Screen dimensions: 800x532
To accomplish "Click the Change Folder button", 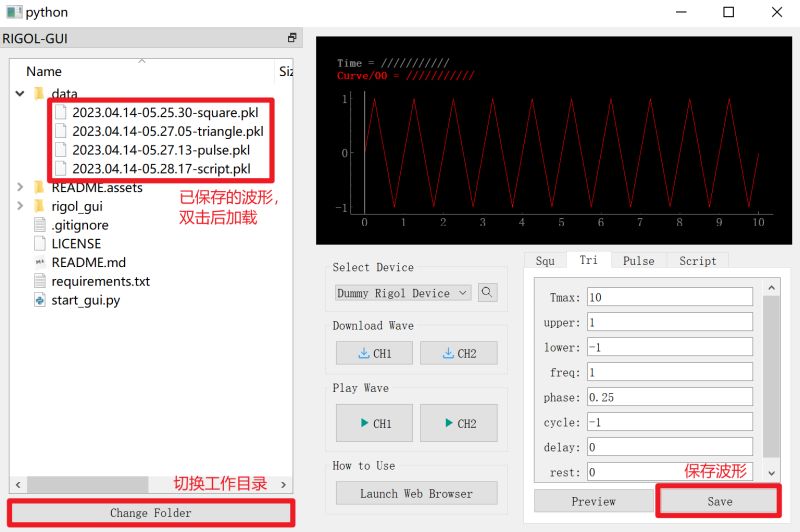I will [x=151, y=513].
